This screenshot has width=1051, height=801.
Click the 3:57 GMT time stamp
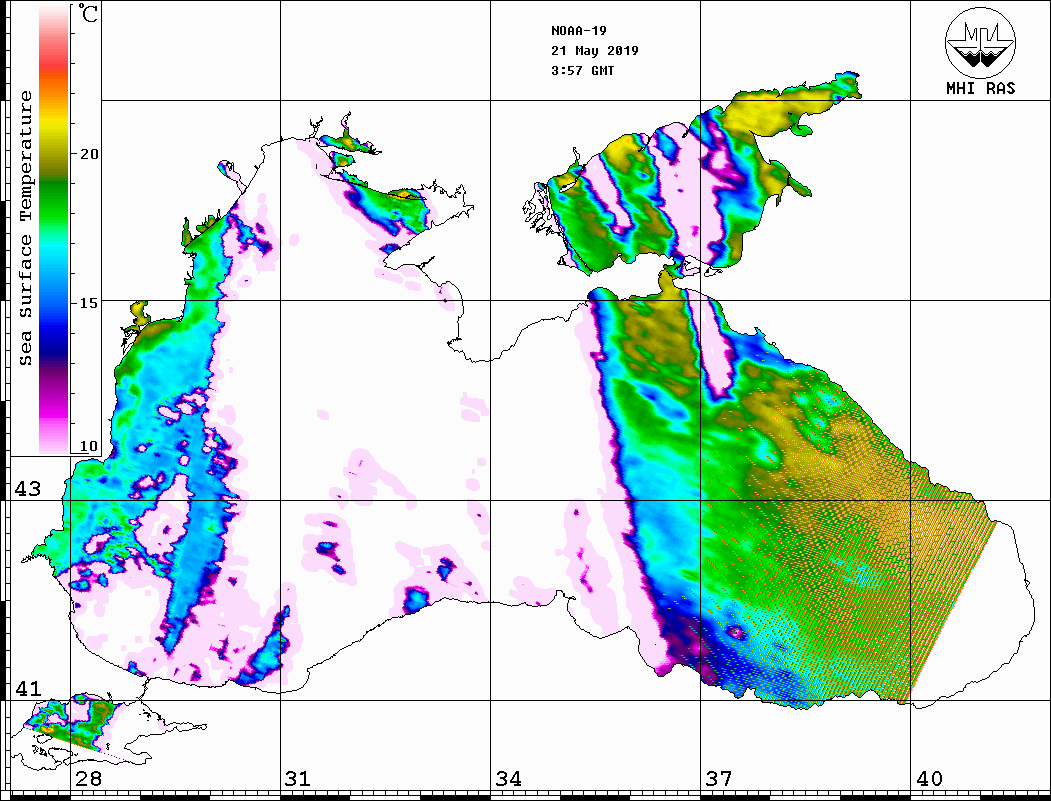tap(582, 70)
